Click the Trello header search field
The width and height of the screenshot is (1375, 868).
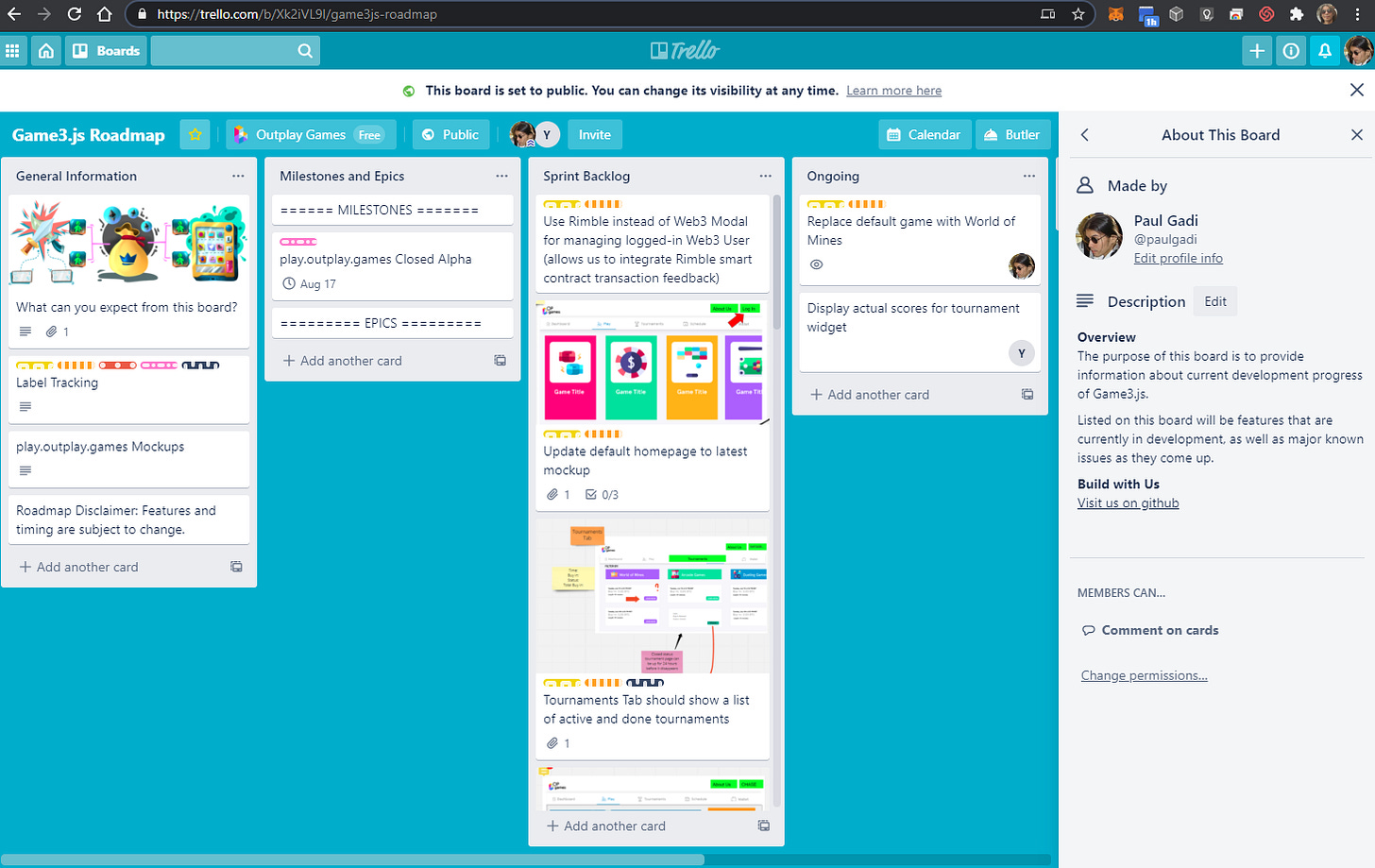point(235,51)
